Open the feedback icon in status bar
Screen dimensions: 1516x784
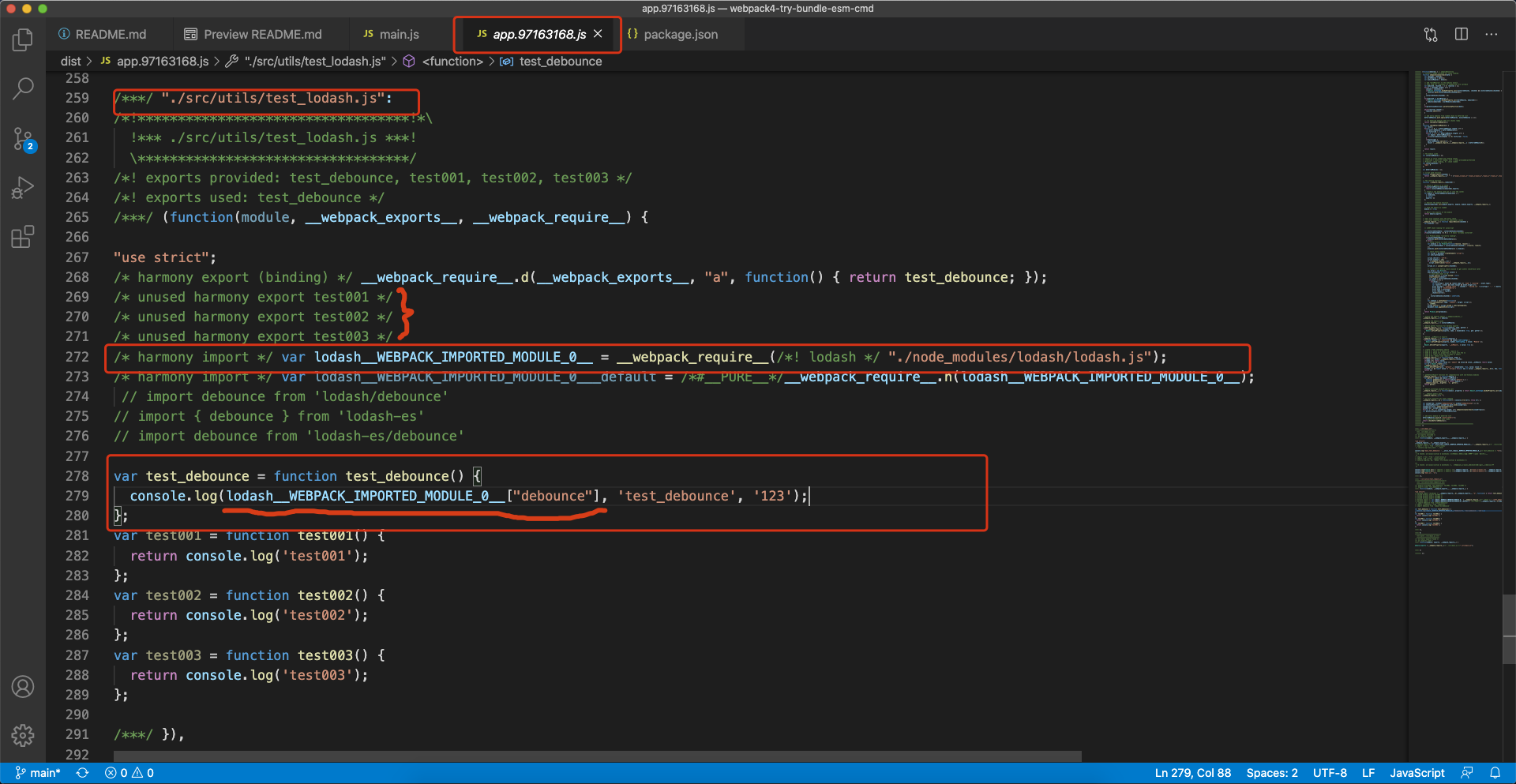click(x=1467, y=773)
